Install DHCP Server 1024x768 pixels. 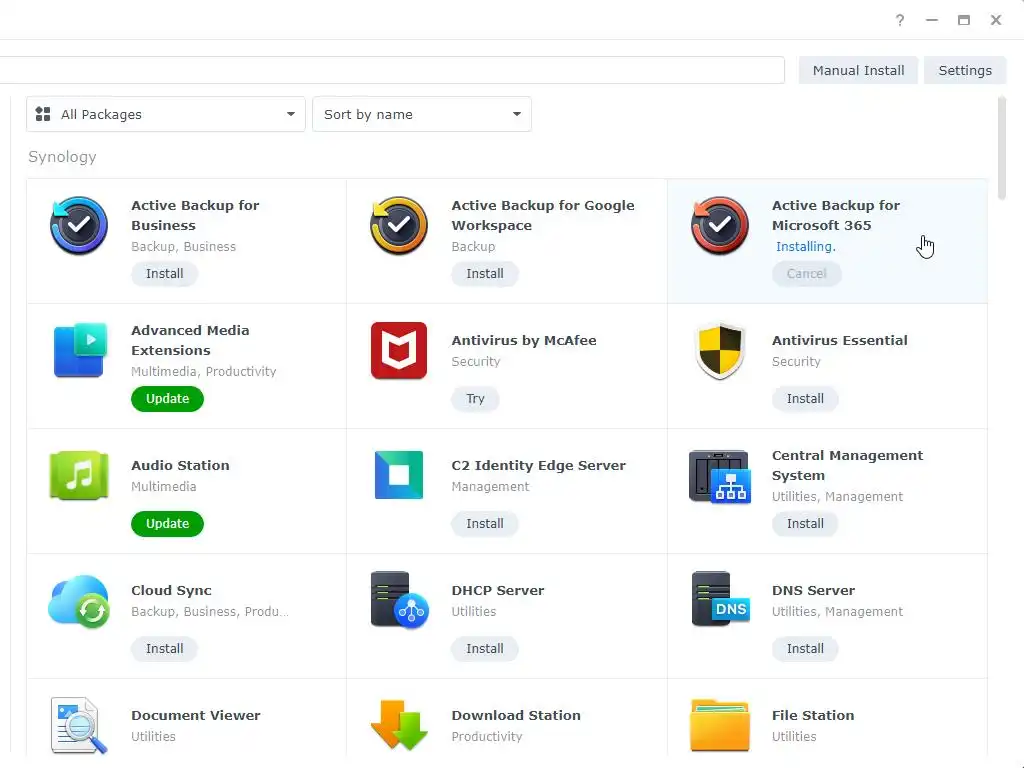pyautogui.click(x=485, y=648)
